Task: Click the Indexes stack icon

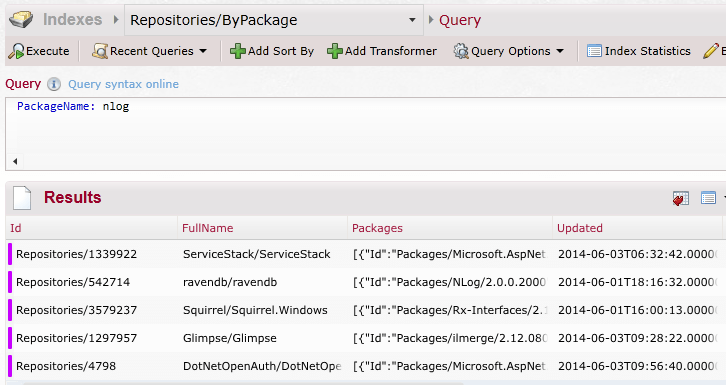Action: pos(21,19)
